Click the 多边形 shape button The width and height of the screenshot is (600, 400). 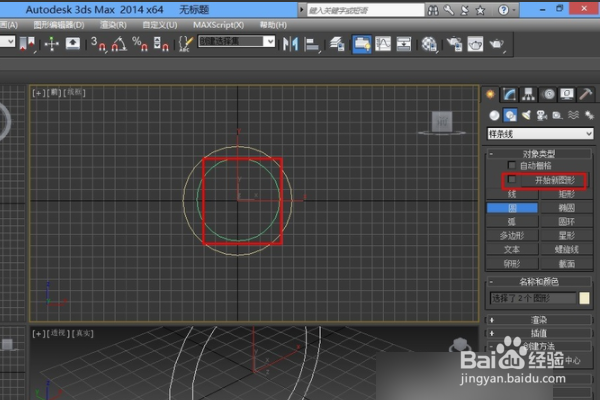tap(512, 235)
